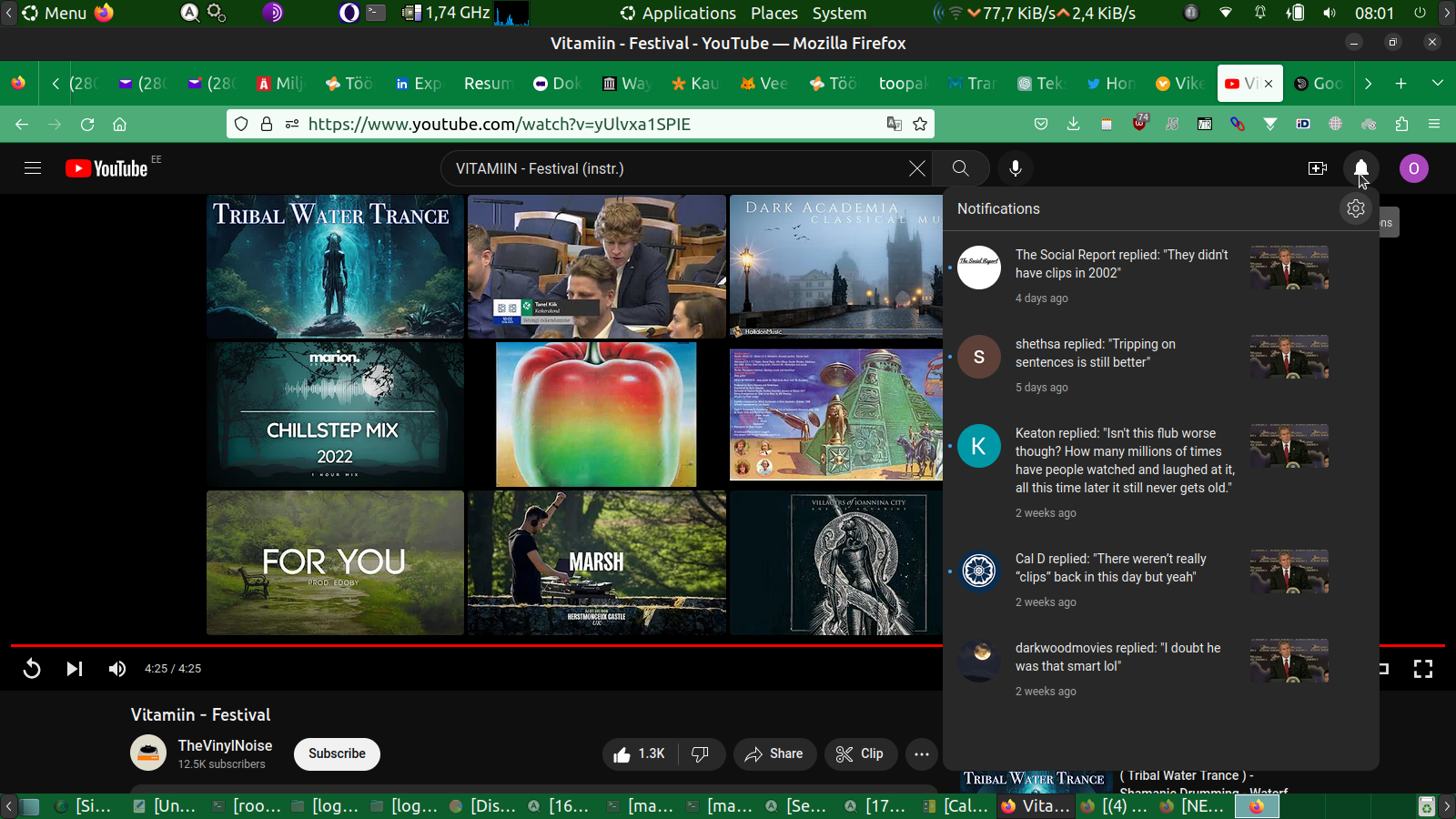
Task: Bookmark this page with the star
Action: pos(920,124)
